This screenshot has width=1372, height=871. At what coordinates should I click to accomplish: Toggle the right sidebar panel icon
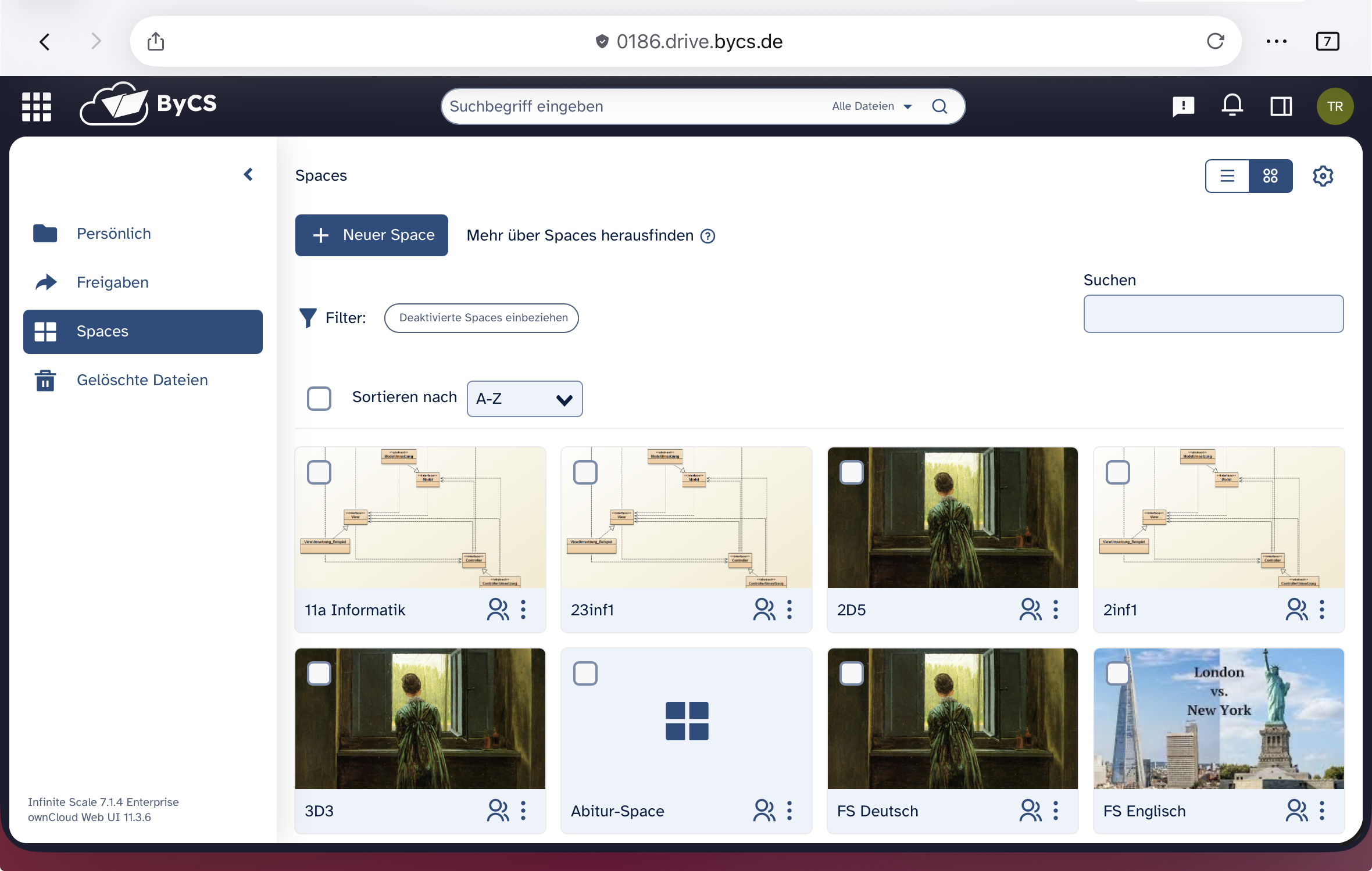(x=1281, y=106)
